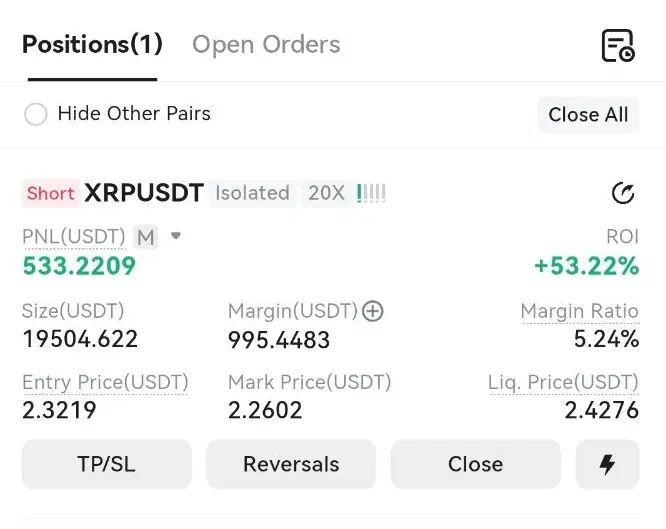Expand the PNL type dropdown arrow
Image resolution: width=666 pixels, height=529 pixels.
[176, 235]
